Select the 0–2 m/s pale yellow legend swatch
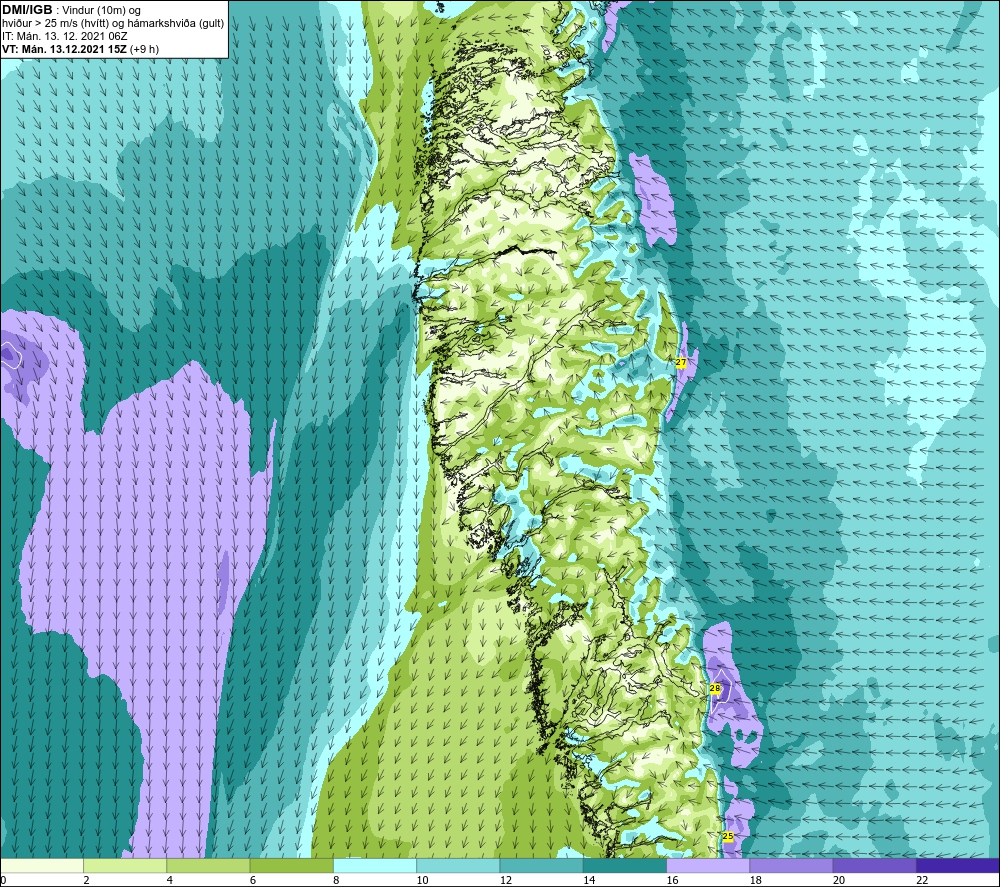Image resolution: width=1000 pixels, height=887 pixels. click(x=42, y=865)
